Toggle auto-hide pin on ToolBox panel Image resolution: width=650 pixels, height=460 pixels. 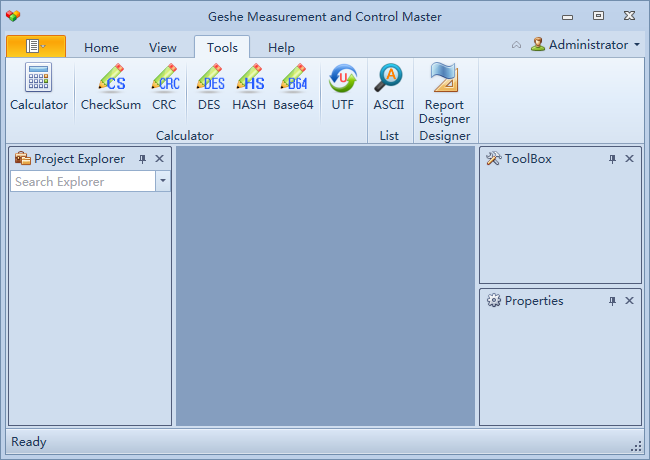[612, 159]
